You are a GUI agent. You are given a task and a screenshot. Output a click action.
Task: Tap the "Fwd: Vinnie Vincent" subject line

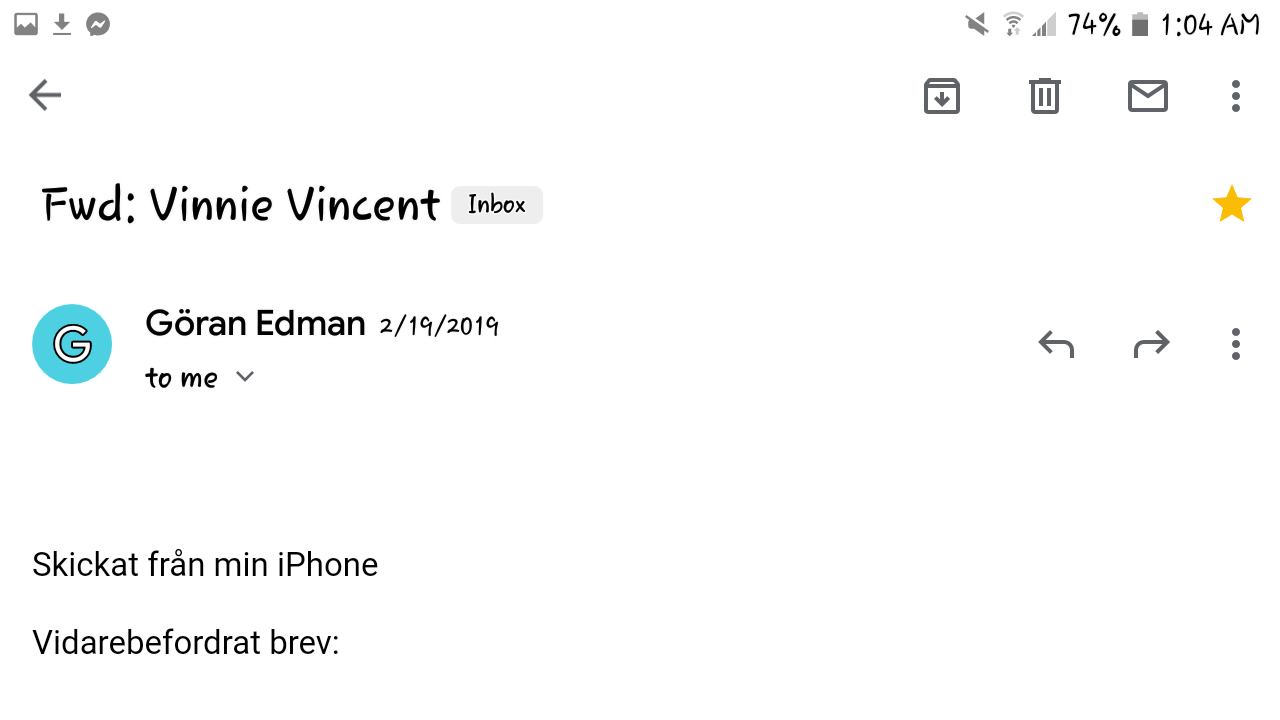(241, 205)
